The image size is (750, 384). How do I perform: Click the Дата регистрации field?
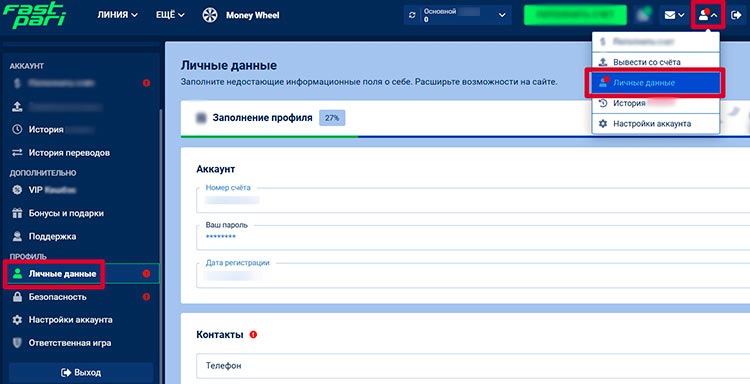pos(473,275)
